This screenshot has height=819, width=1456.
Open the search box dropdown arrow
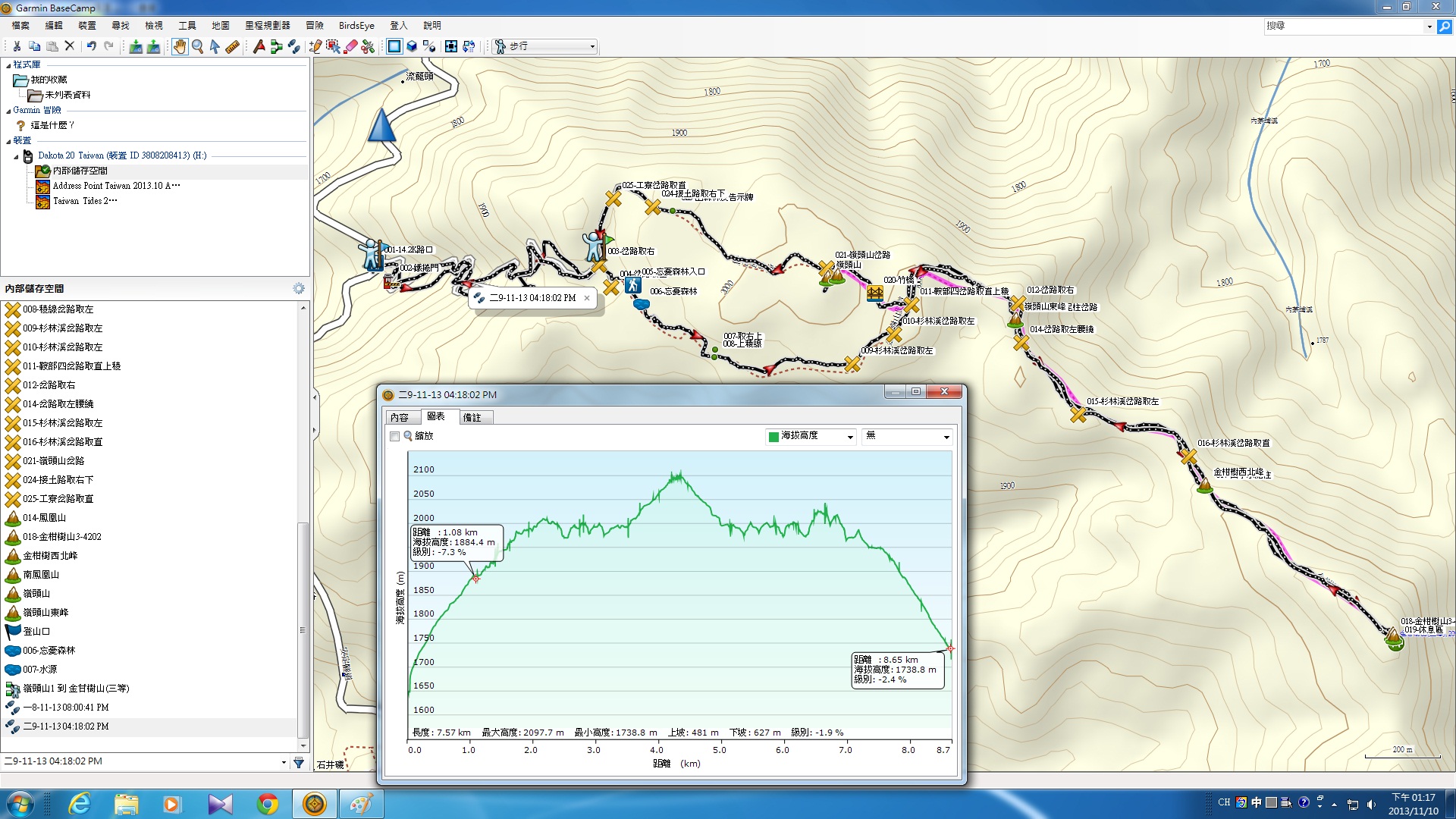(1429, 27)
